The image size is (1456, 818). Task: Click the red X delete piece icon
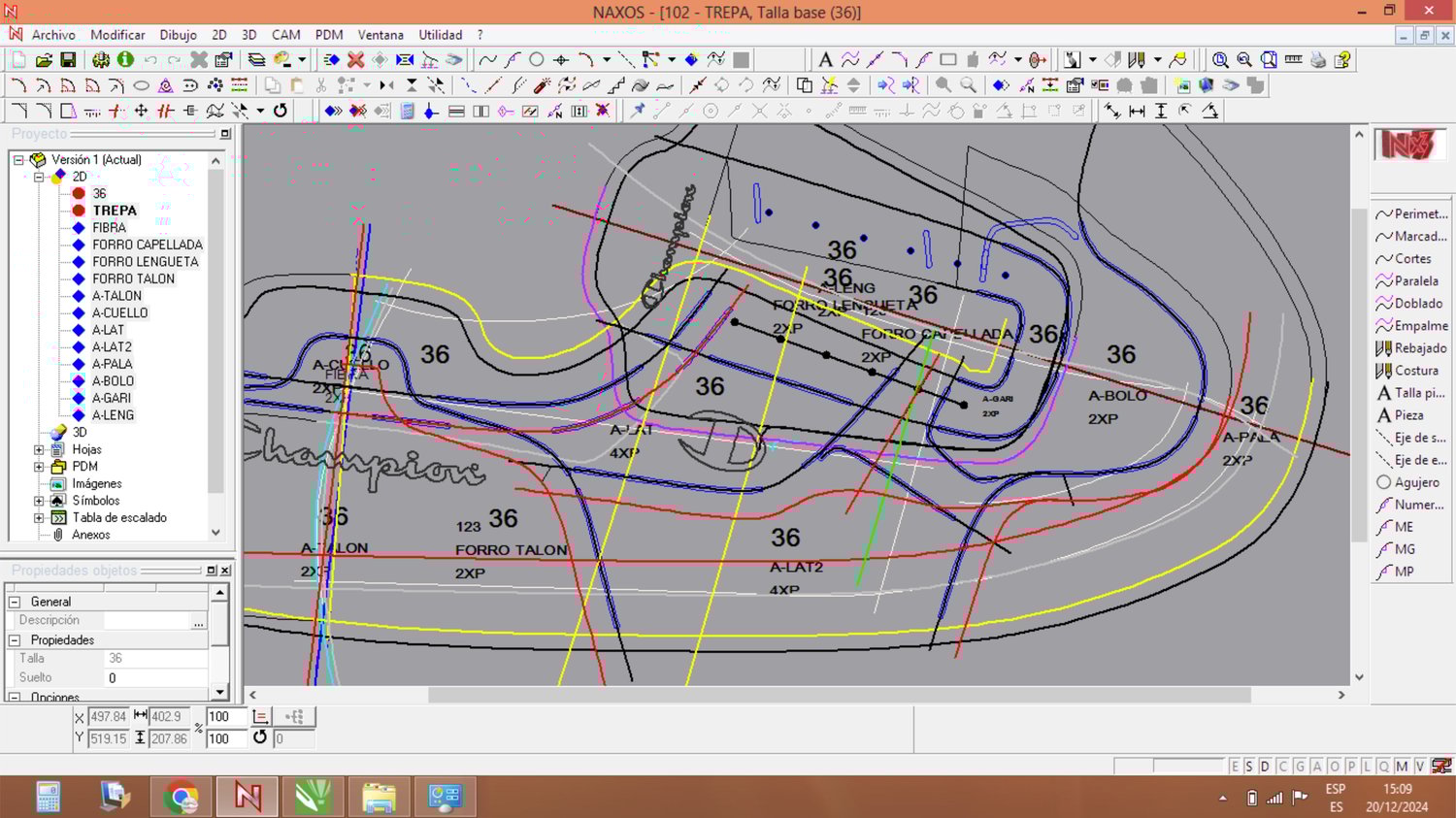pos(356,60)
